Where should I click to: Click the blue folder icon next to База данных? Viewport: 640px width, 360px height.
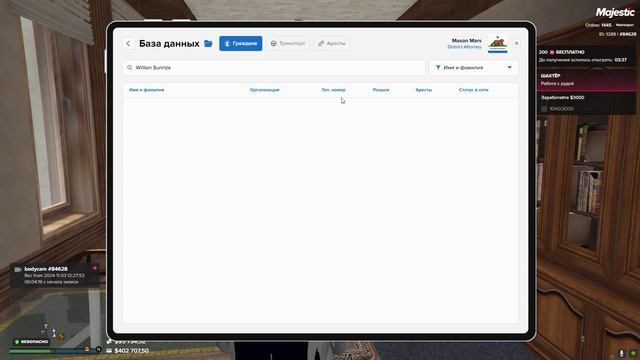pyautogui.click(x=208, y=43)
